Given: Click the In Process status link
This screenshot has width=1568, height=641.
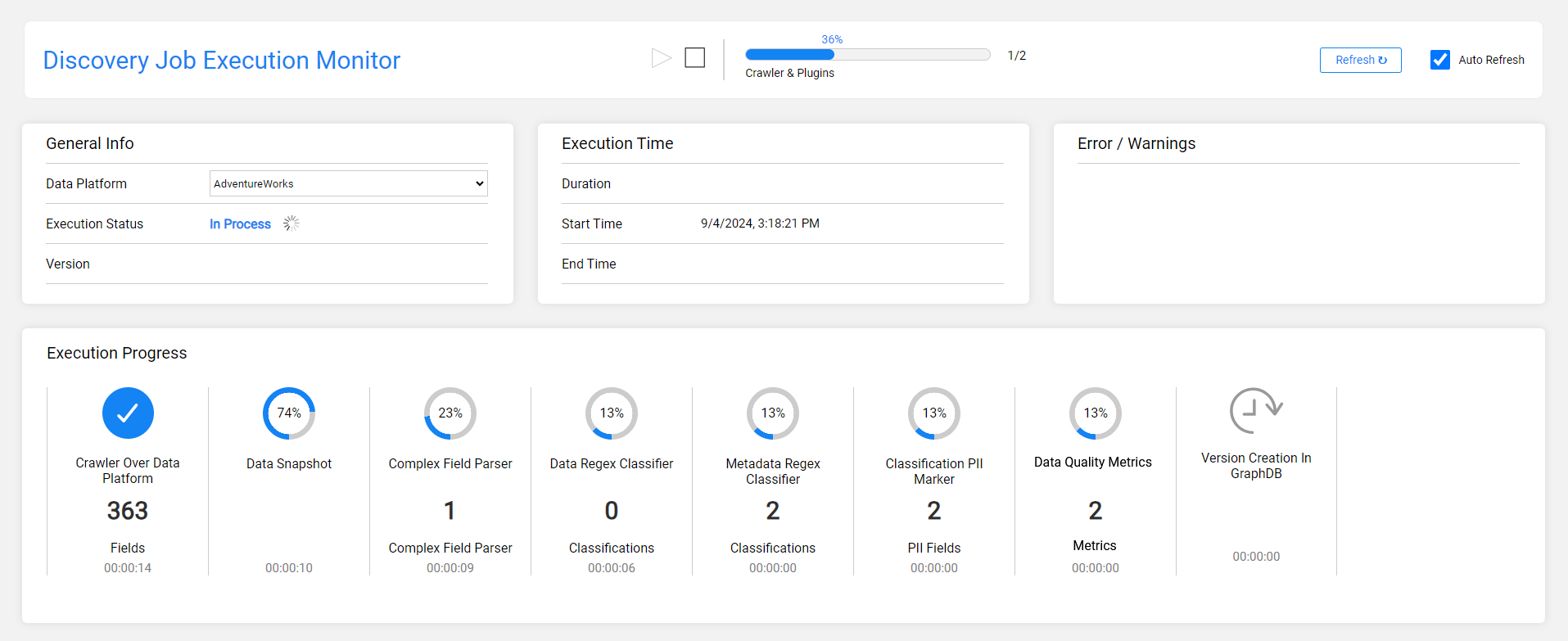Looking at the screenshot, I should tap(240, 223).
